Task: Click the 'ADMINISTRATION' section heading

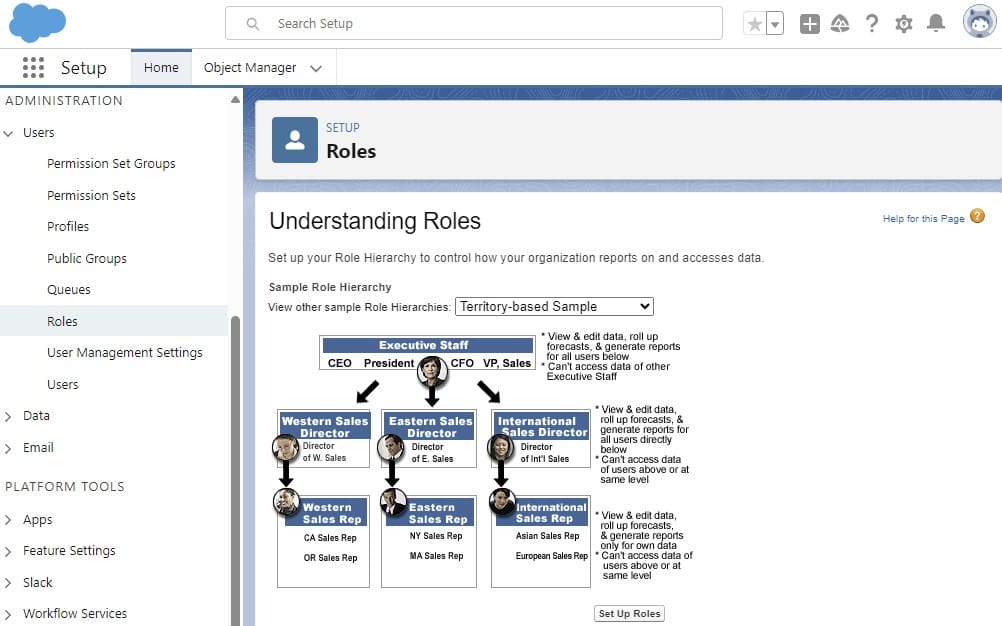Action: tap(64, 100)
